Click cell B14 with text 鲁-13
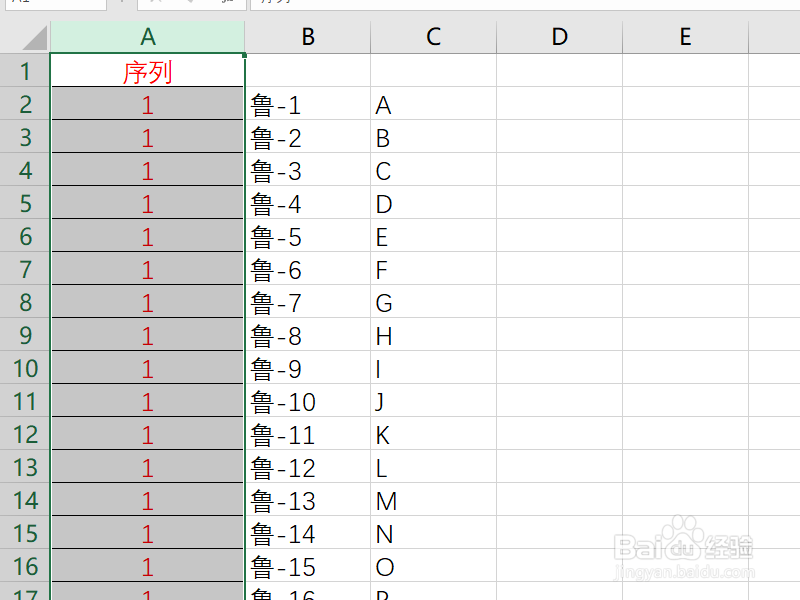The width and height of the screenshot is (800, 600). click(x=308, y=499)
